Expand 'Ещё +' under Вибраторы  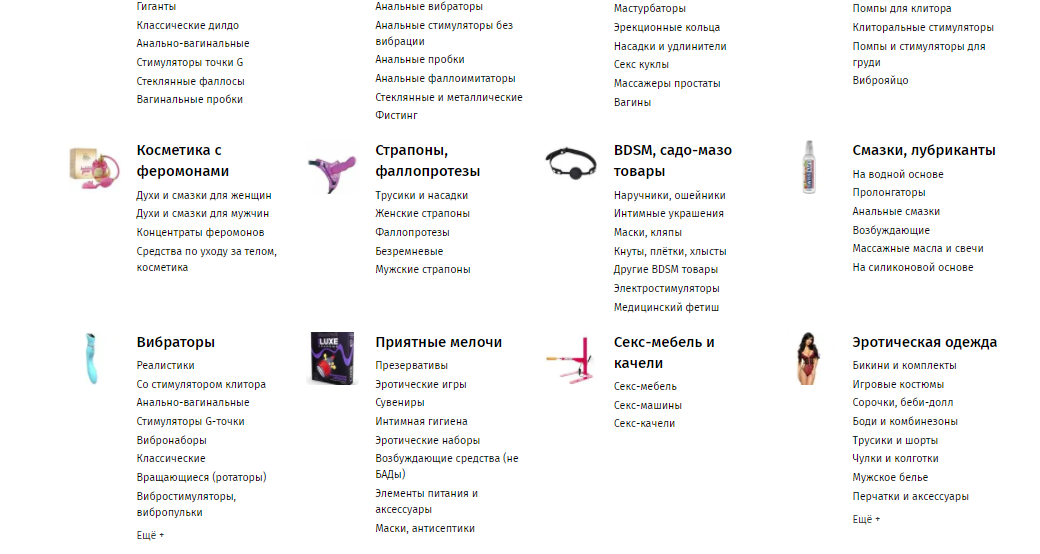(x=150, y=535)
